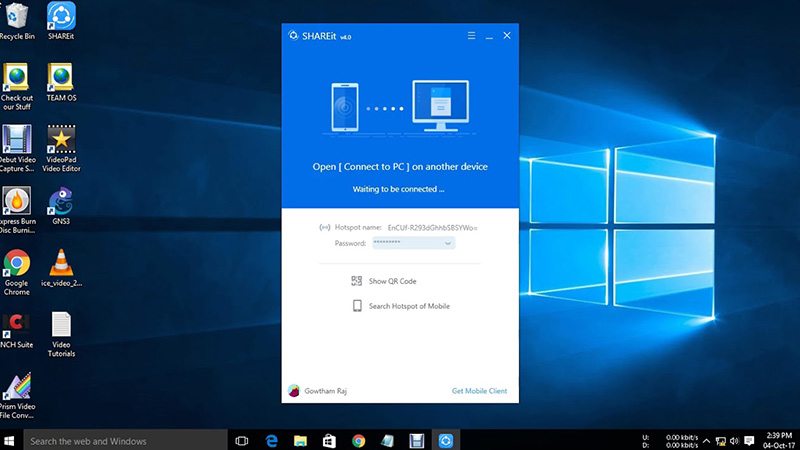Select the TEAM OS desktop shortcut

pyautogui.click(x=61, y=83)
